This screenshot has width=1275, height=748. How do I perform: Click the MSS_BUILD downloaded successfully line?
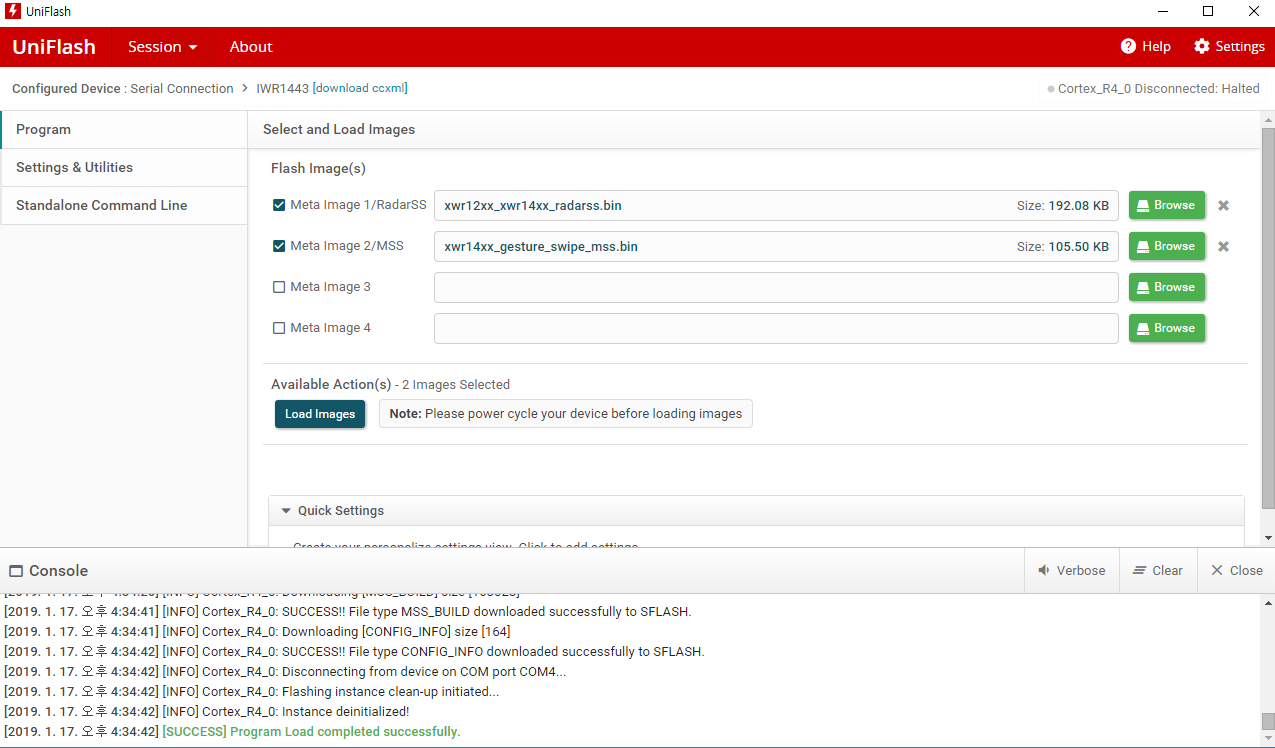click(x=347, y=612)
